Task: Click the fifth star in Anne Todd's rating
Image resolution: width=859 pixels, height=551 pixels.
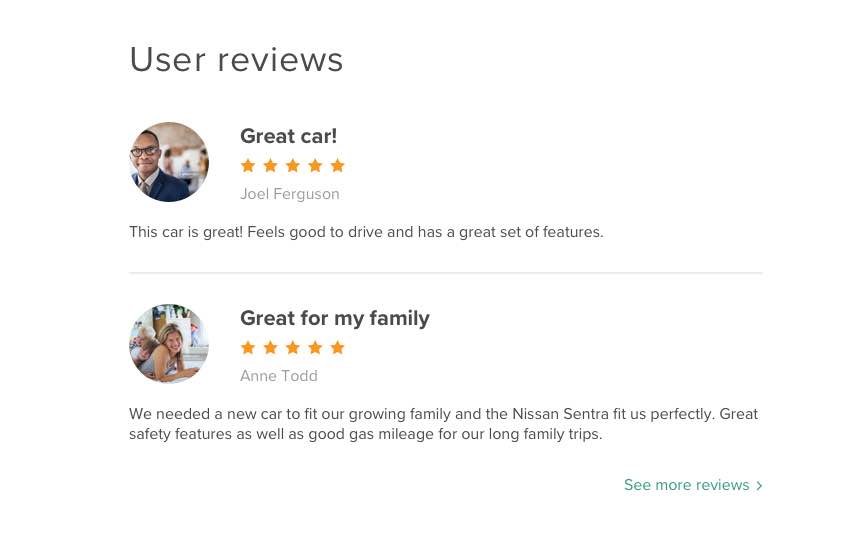Action: [x=337, y=347]
